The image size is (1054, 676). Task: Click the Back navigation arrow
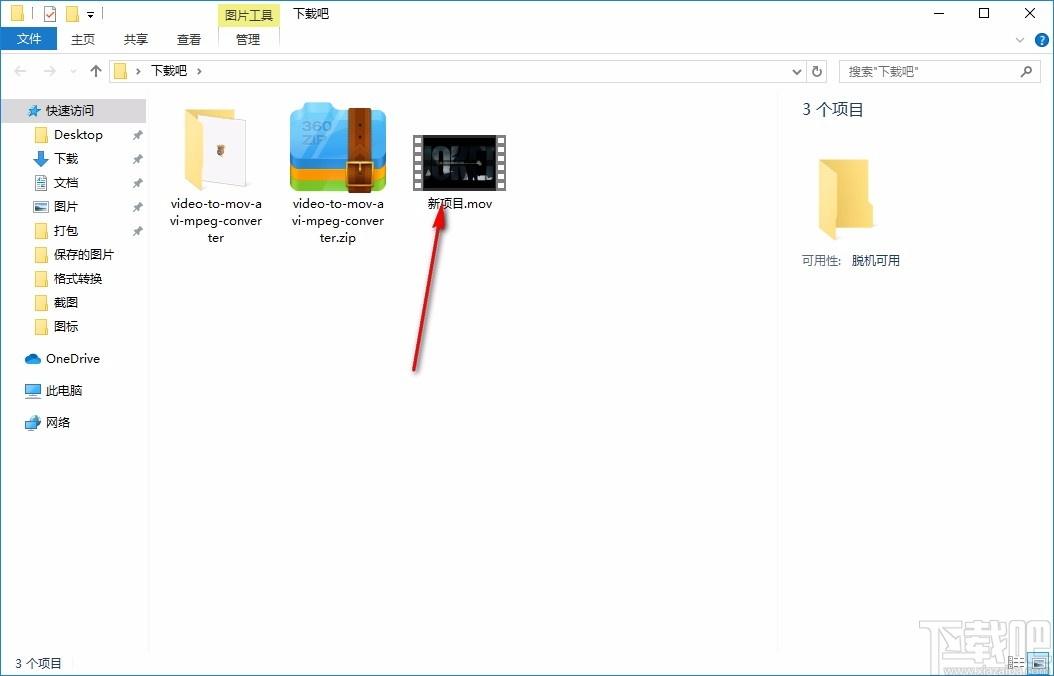(20, 71)
